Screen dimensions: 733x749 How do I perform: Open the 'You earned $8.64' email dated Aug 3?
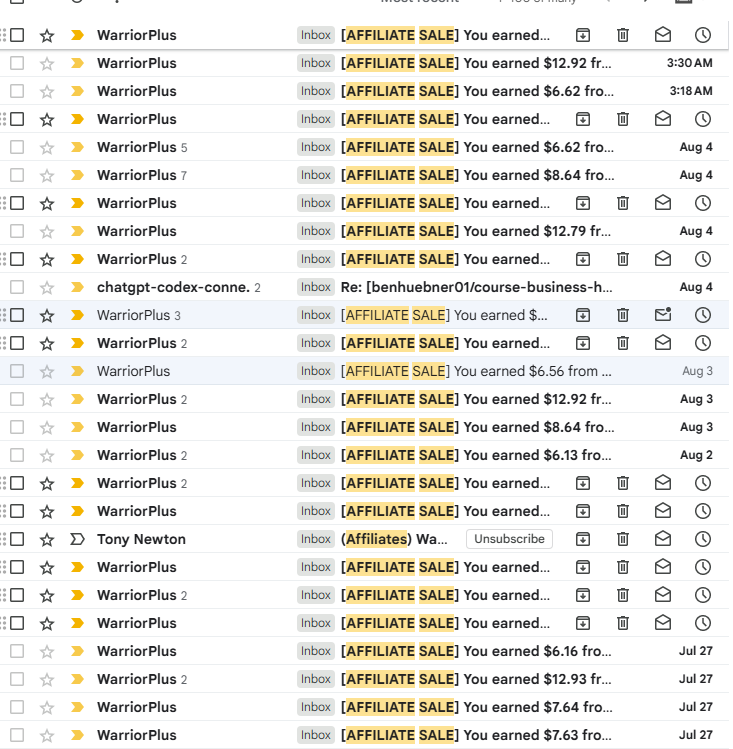click(477, 427)
